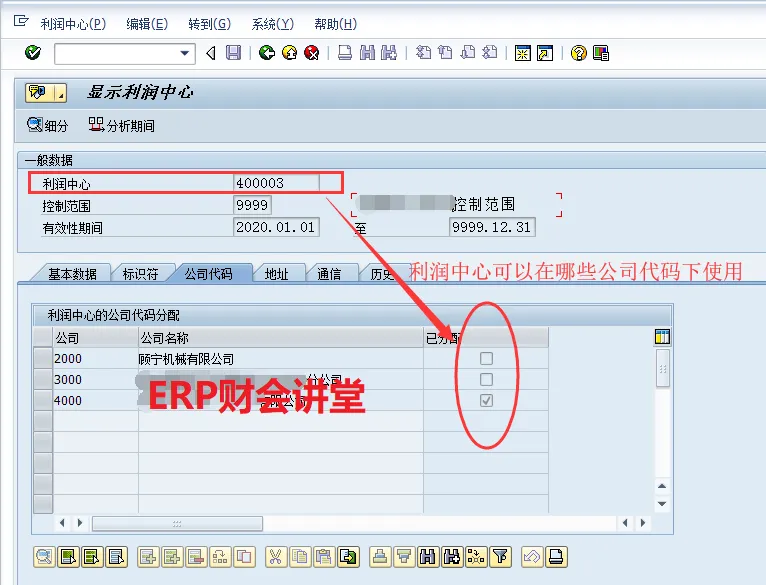The image size is (766, 585).
Task: Click the table vertical scrollbar thumb
Action: [662, 368]
